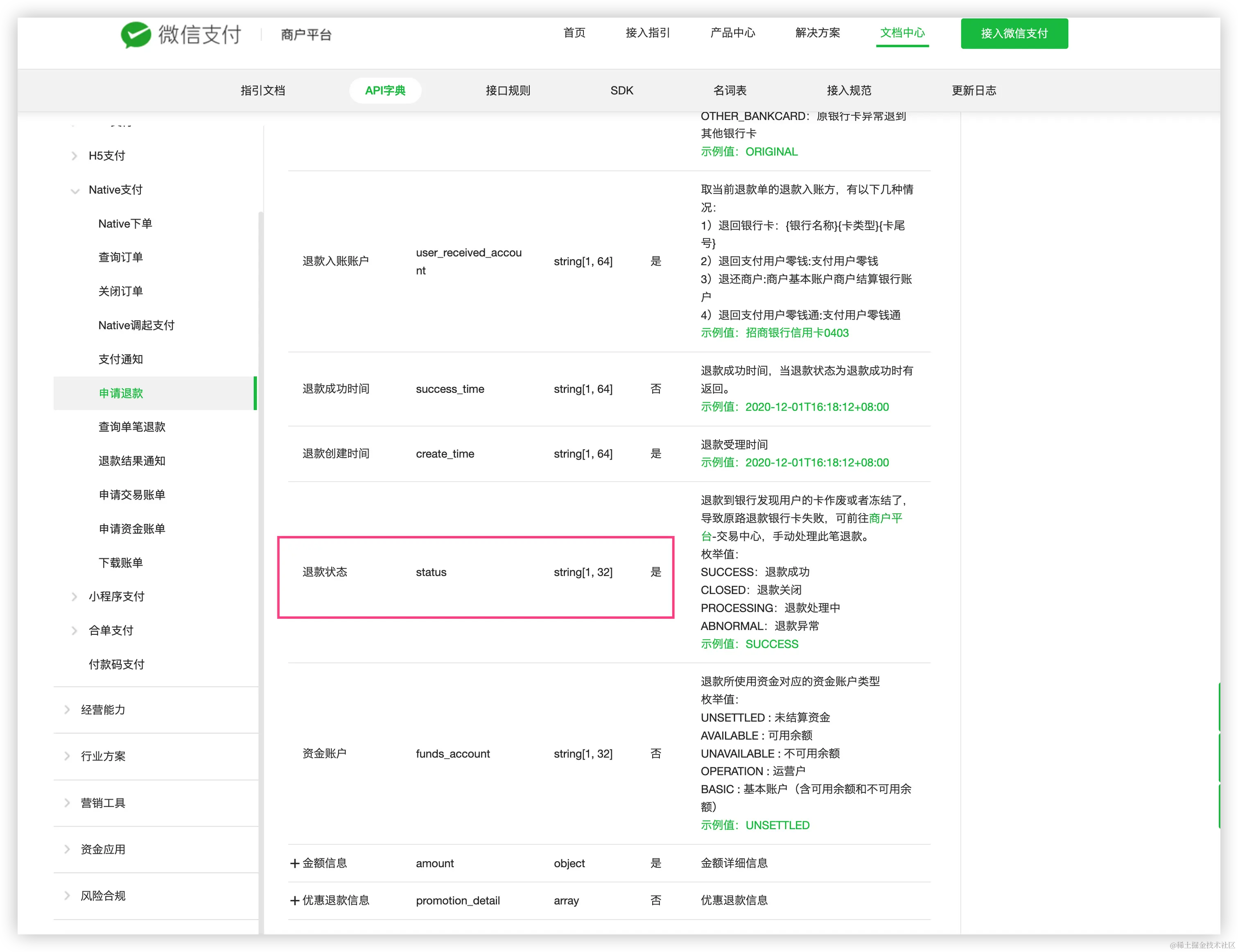The image size is (1238, 952).
Task: Expand the 小程序支付 tree node
Action: click(x=74, y=597)
